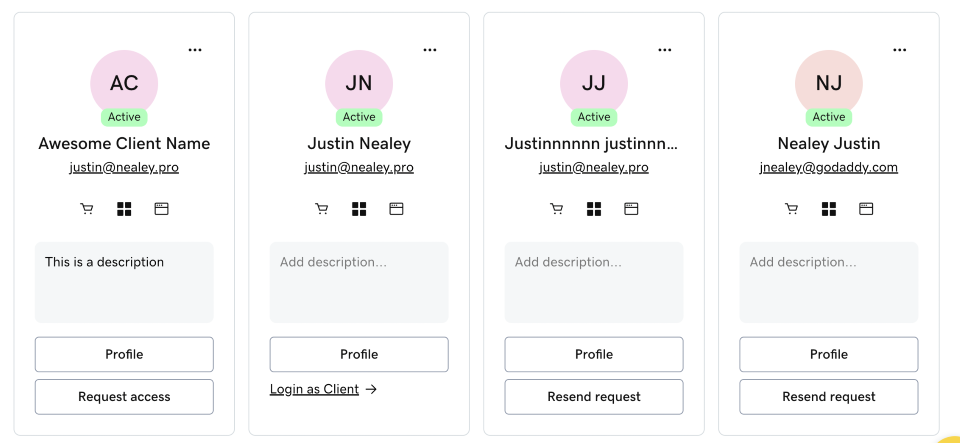Image resolution: width=960 pixels, height=443 pixels.
Task: Select the grid icon on Justinnnnnn card
Action: coord(594,209)
